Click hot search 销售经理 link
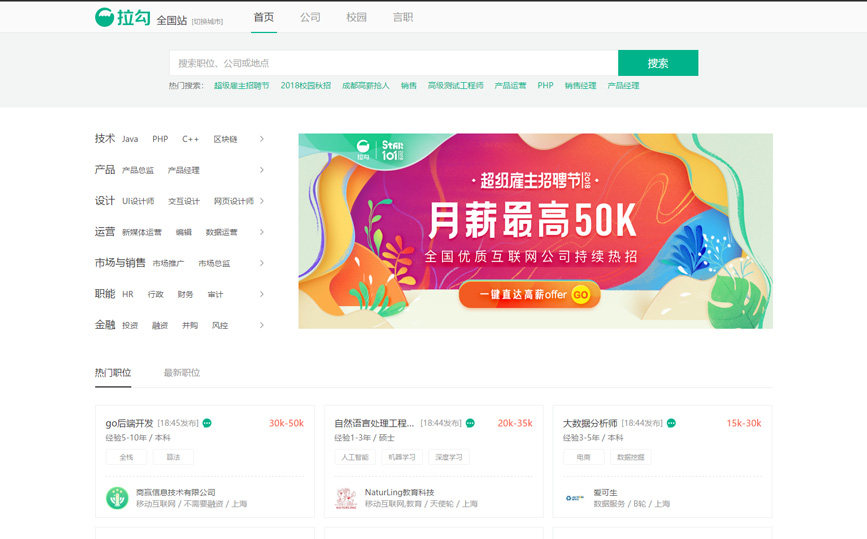Image resolution: width=867 pixels, height=539 pixels. [x=581, y=86]
